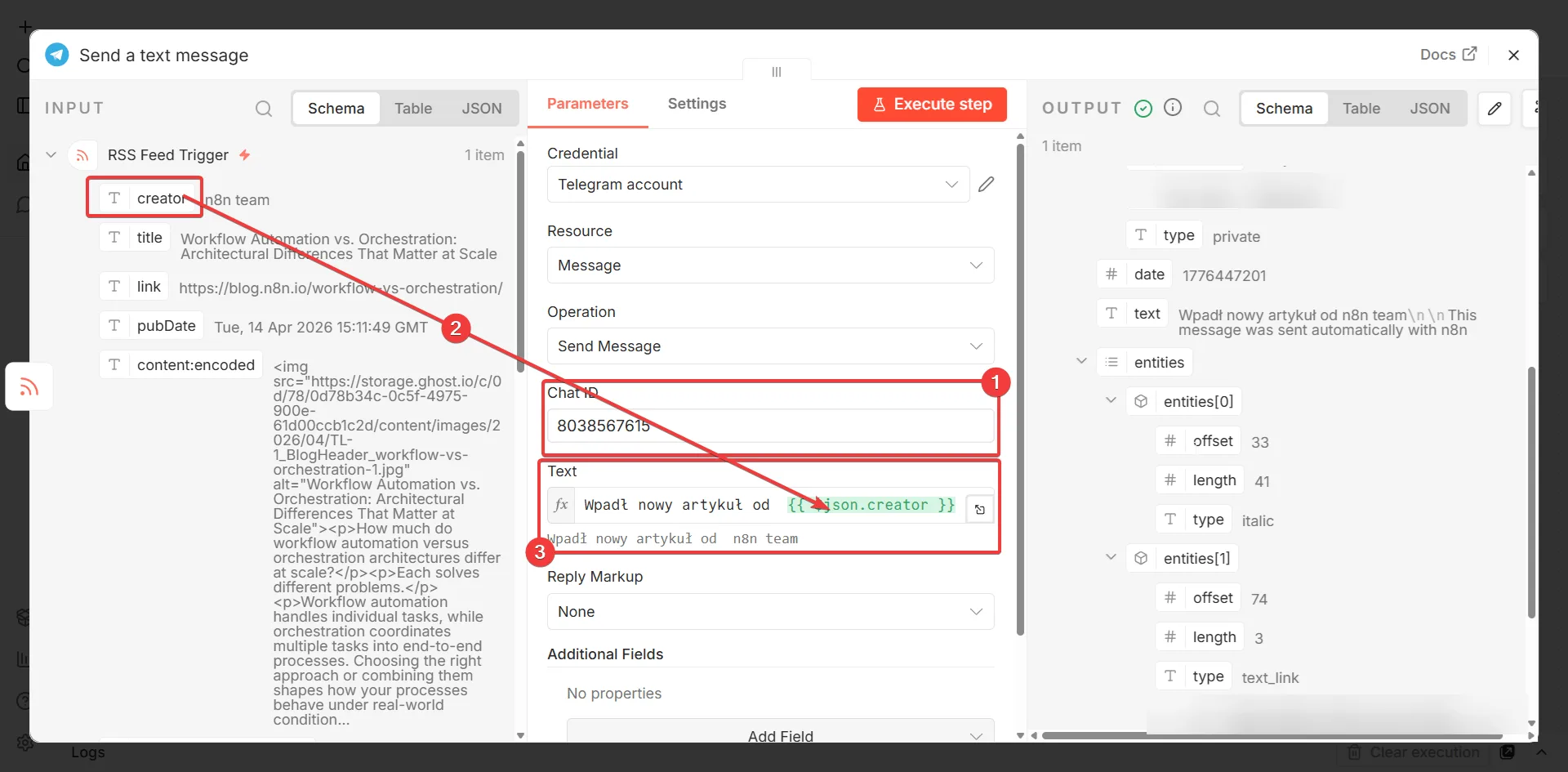Open the Reply Markup dropdown
This screenshot has height=772, width=1568.
[x=770, y=612]
